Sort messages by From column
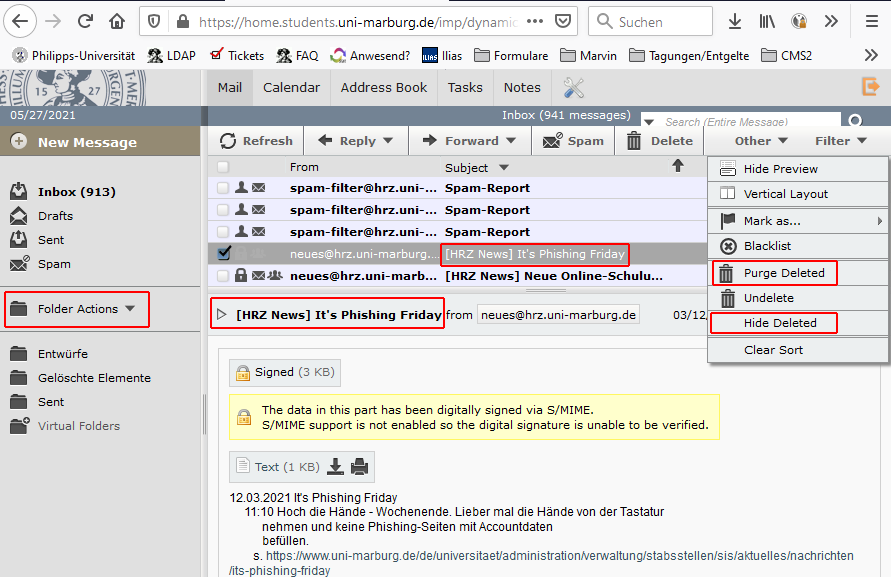The height and width of the screenshot is (577, 891). (304, 167)
